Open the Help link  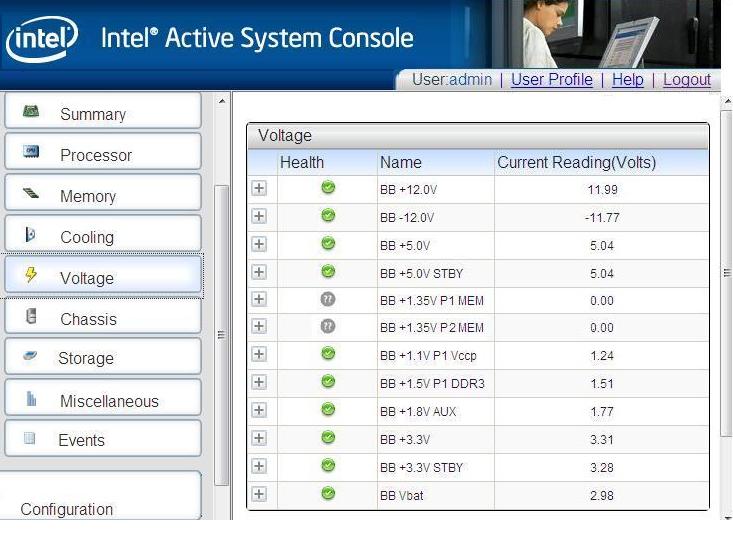(627, 80)
